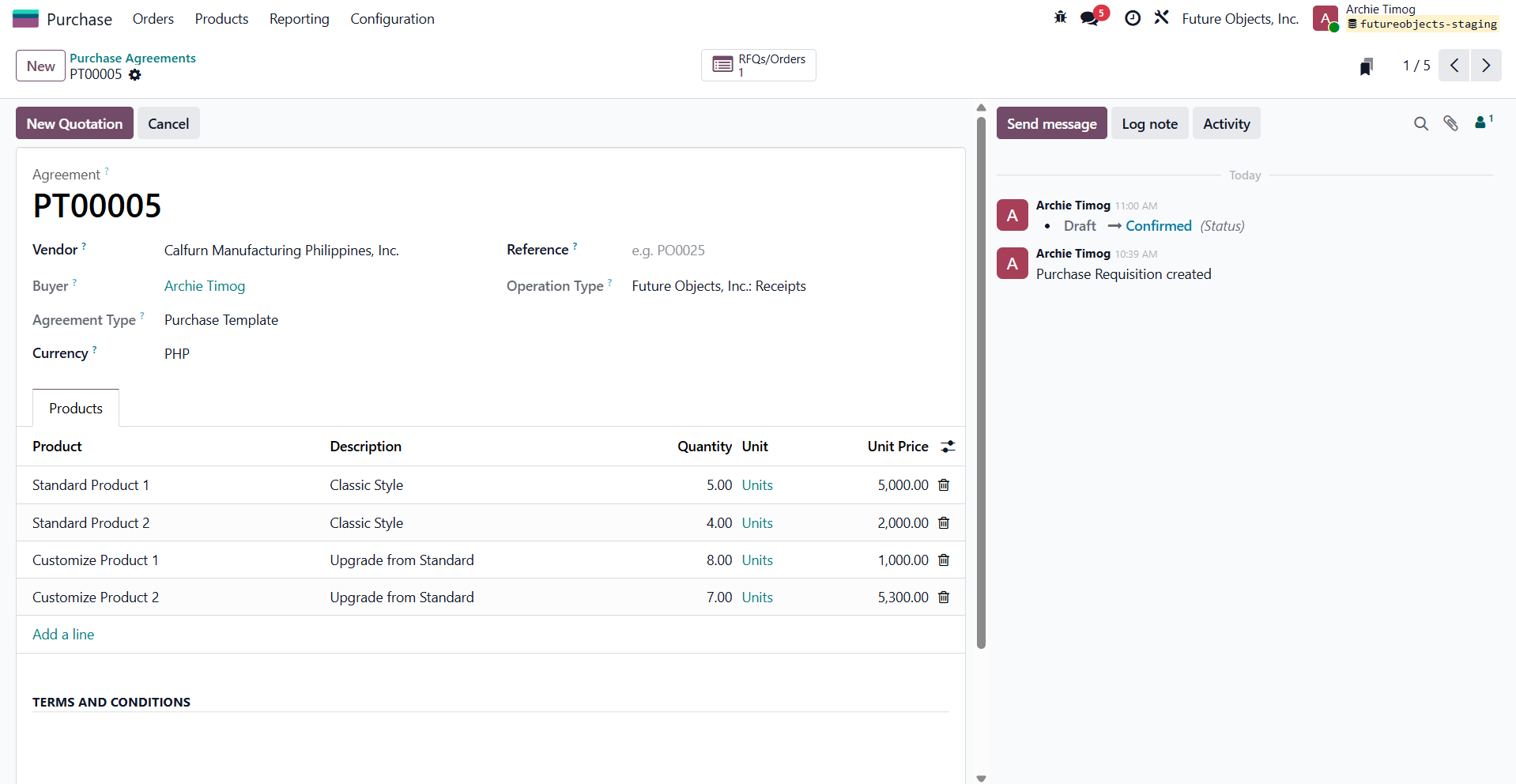Click the New Quotation button
Screen dimensions: 1516x784
[74, 123]
